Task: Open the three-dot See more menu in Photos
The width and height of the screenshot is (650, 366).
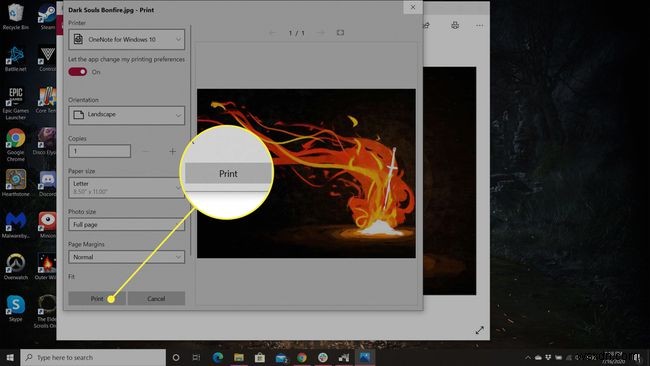Action: tap(480, 26)
